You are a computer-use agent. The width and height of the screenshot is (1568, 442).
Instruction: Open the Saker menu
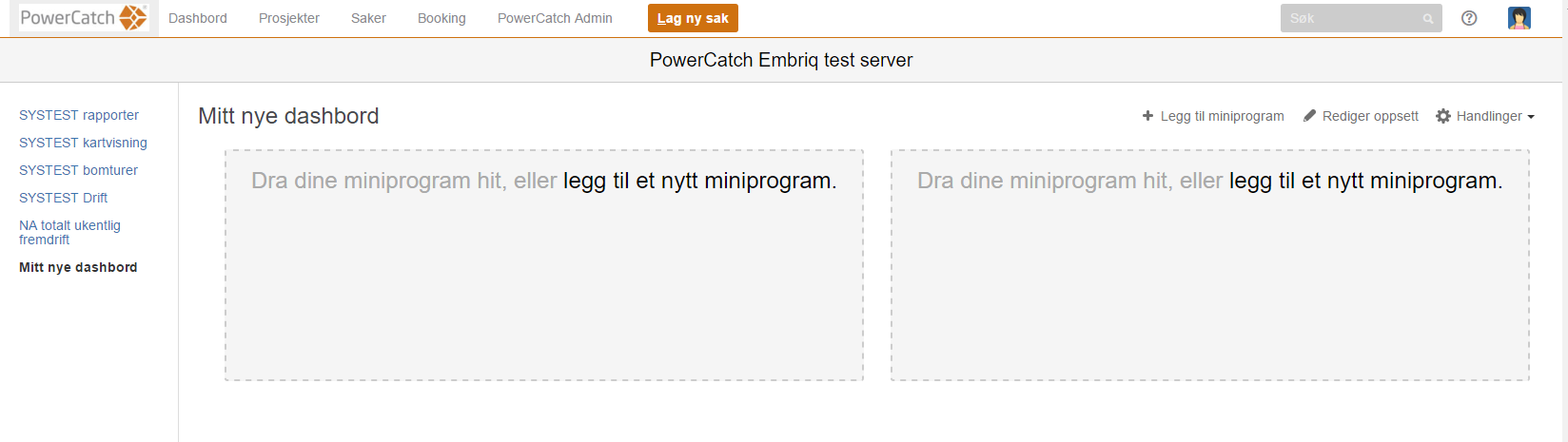tap(368, 18)
